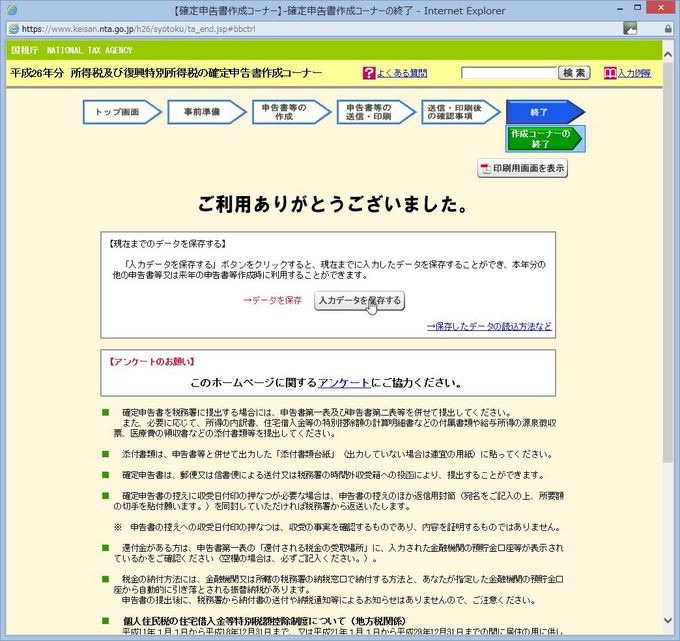Click the 個人住民税の住宅借入金等特別税額控除制度について heading
Screen dimensions: 680x641
click(x=264, y=621)
